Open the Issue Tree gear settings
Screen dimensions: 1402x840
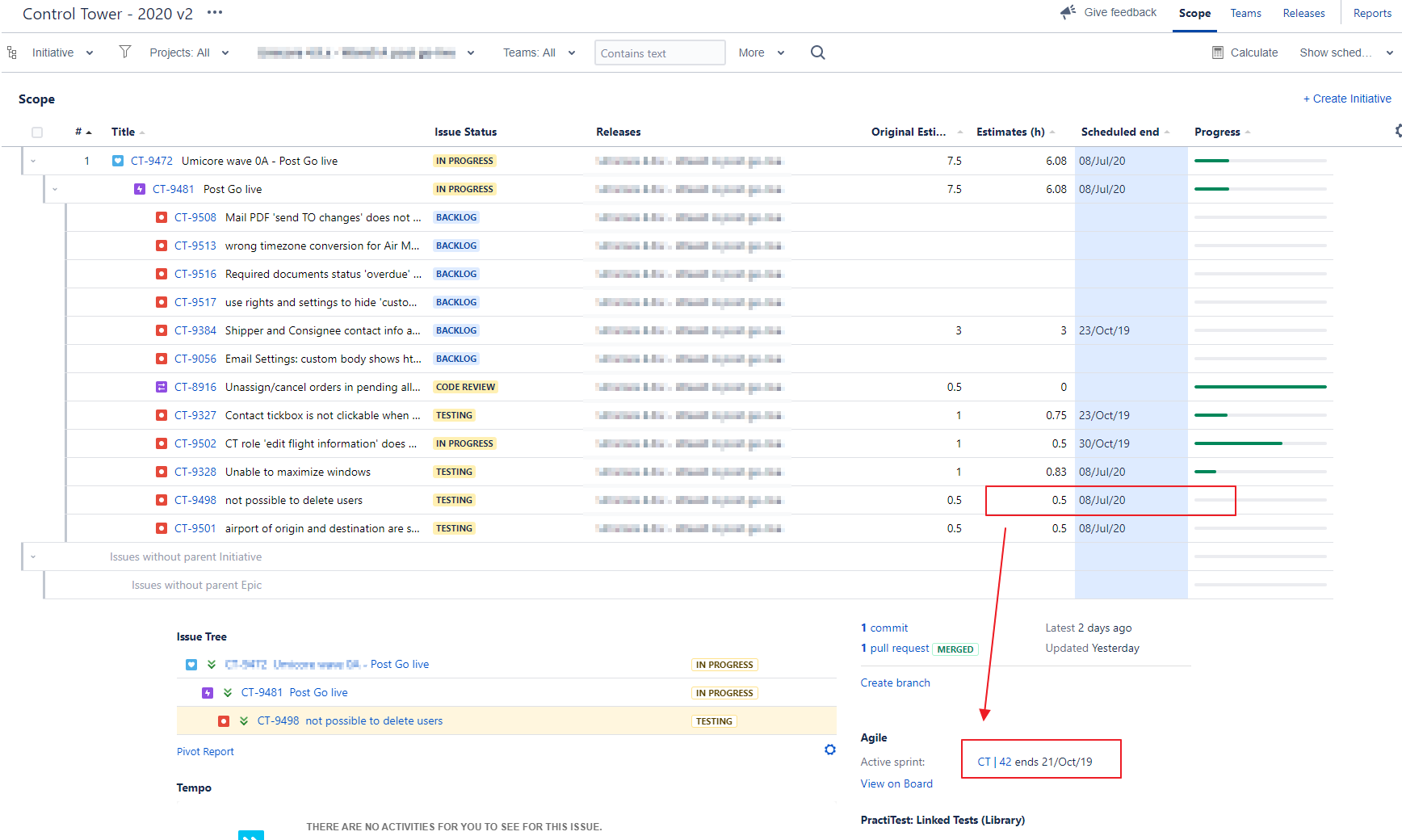[x=829, y=750]
